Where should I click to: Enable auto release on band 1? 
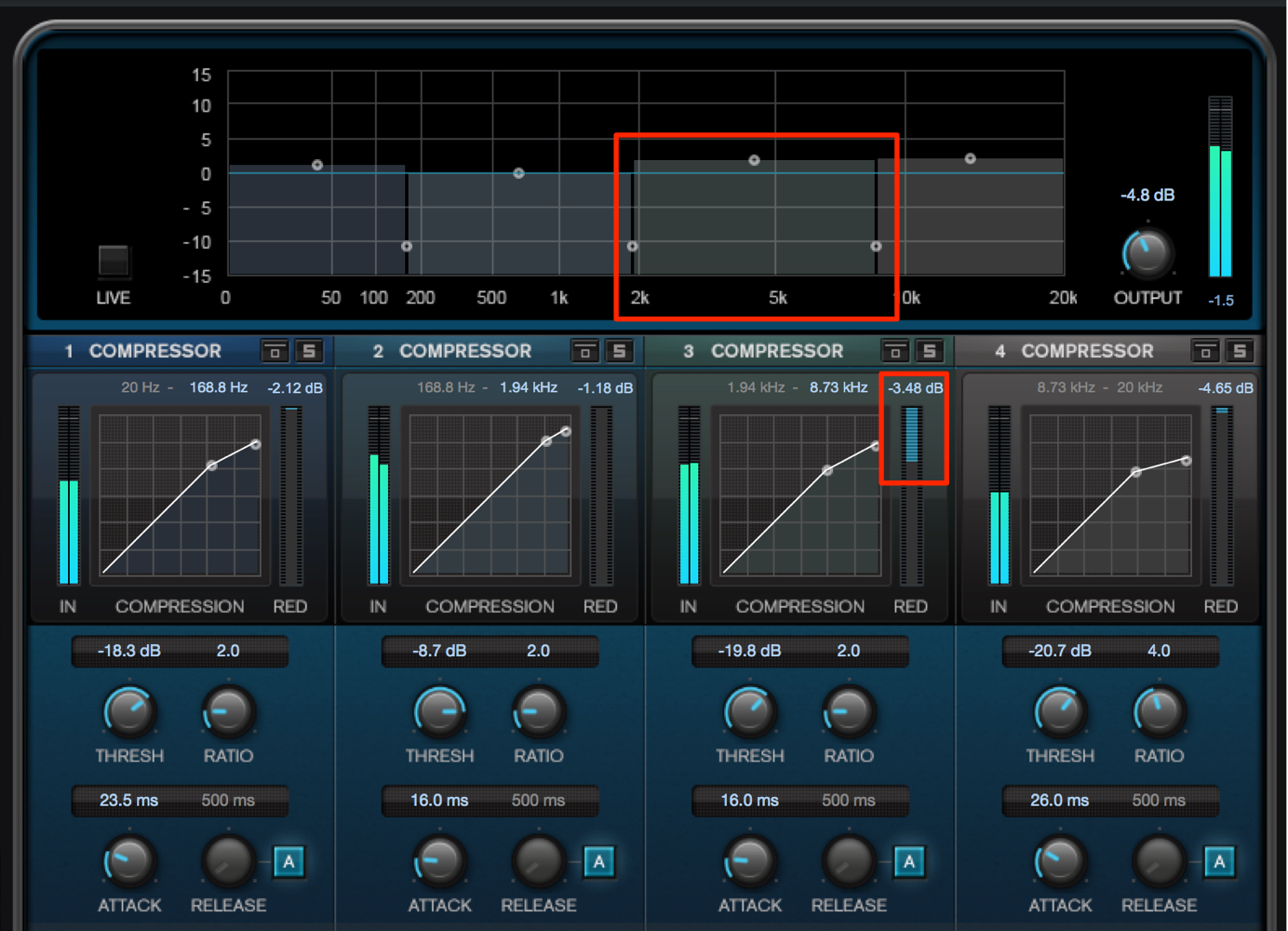pyautogui.click(x=288, y=862)
